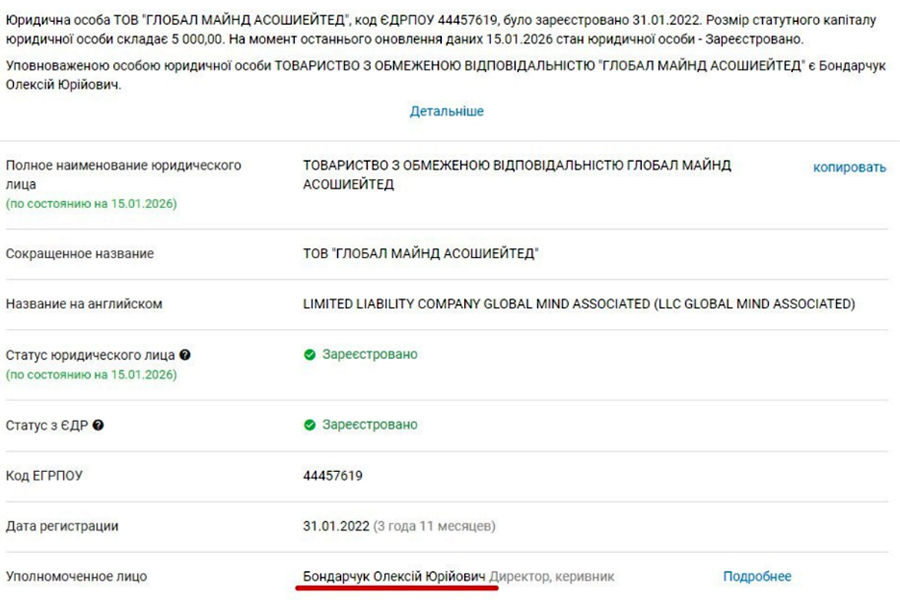Click the registration date 31.01.2022

coord(335,526)
